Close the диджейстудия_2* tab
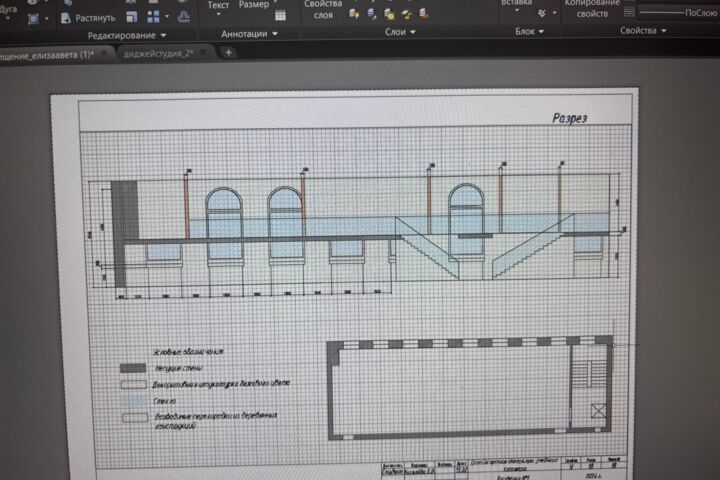The height and width of the screenshot is (480, 720). point(202,52)
